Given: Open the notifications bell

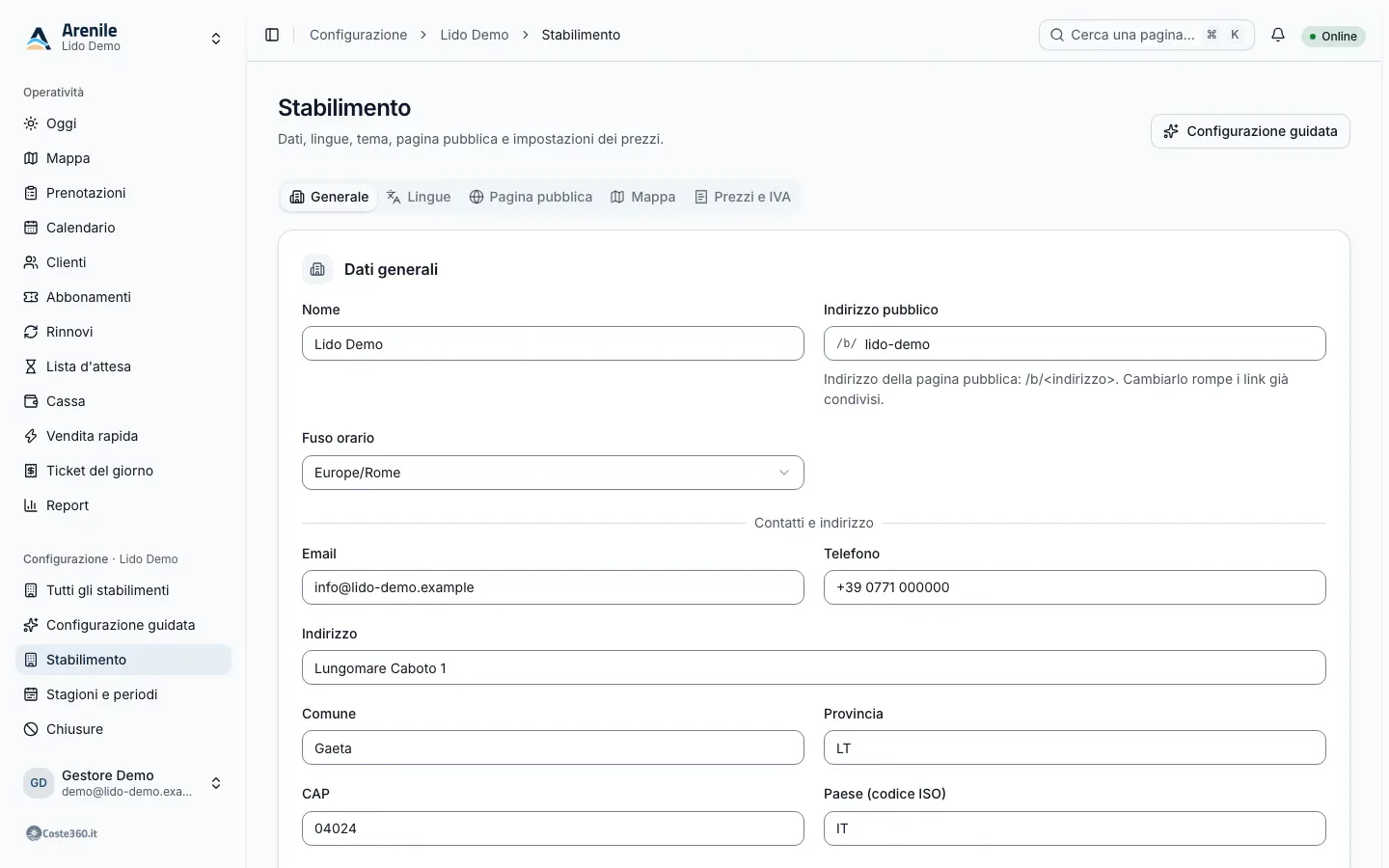Looking at the screenshot, I should 1278,35.
